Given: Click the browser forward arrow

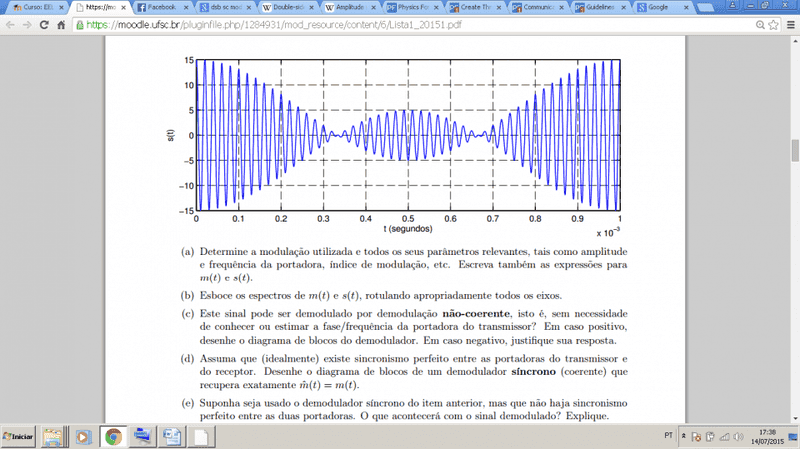Looking at the screenshot, I should 27,24.
